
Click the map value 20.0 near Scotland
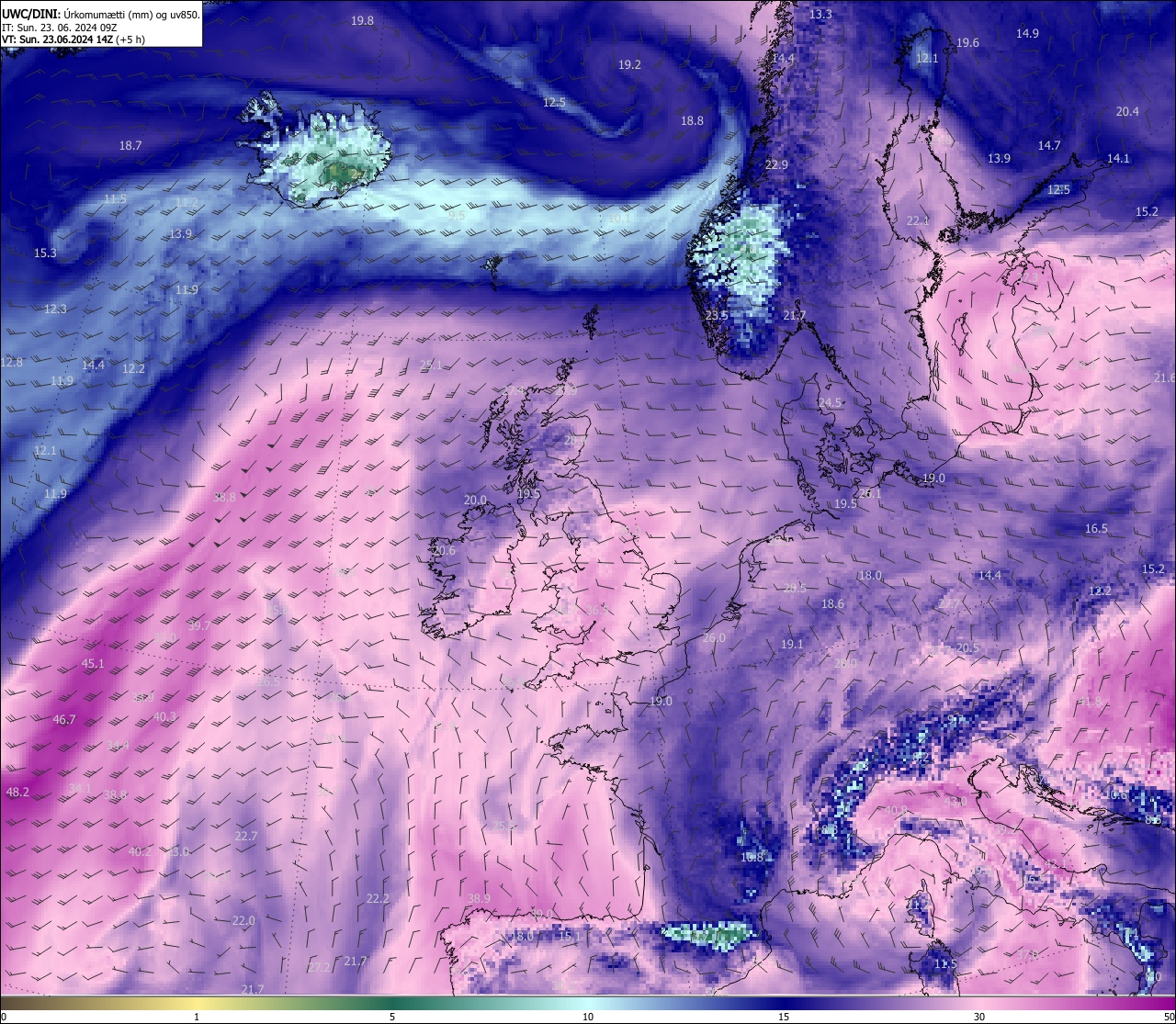475,500
